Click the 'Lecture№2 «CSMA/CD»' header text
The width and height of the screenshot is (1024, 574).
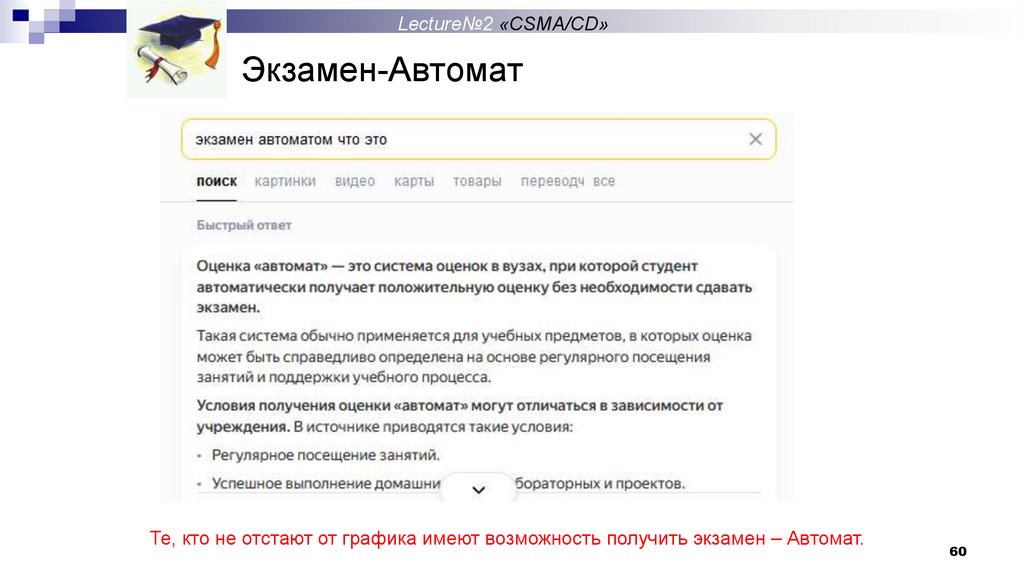coord(503,23)
